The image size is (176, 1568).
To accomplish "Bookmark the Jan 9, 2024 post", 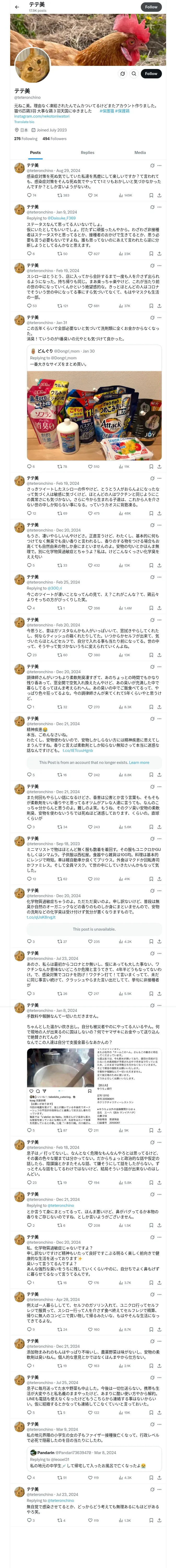I will pyautogui.click(x=151, y=253).
